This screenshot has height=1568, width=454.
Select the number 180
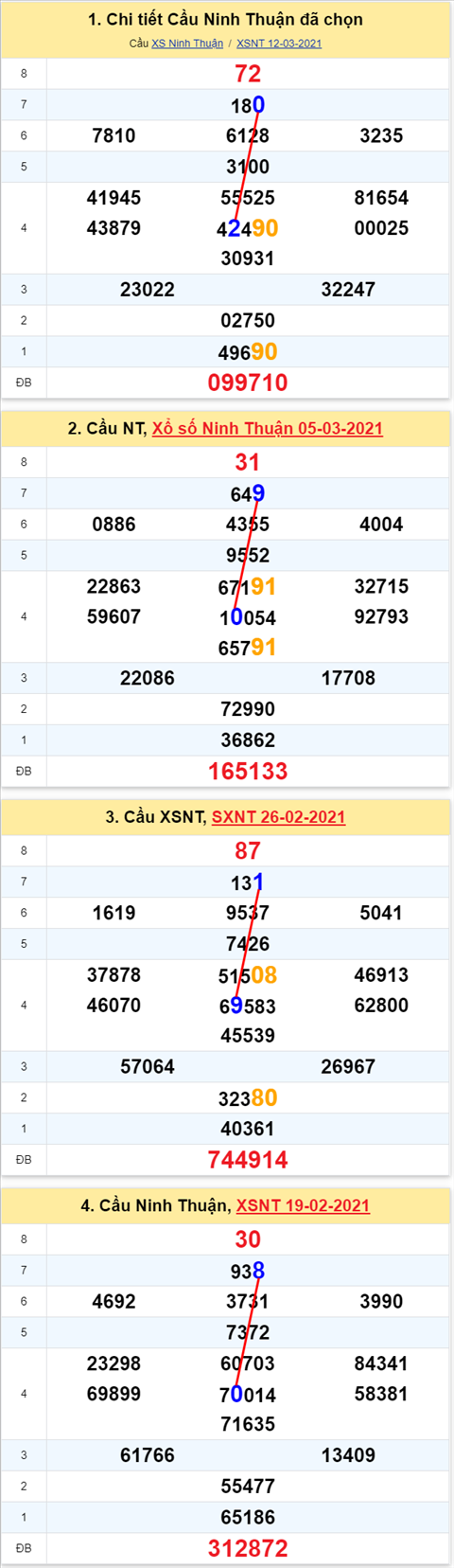(x=248, y=105)
